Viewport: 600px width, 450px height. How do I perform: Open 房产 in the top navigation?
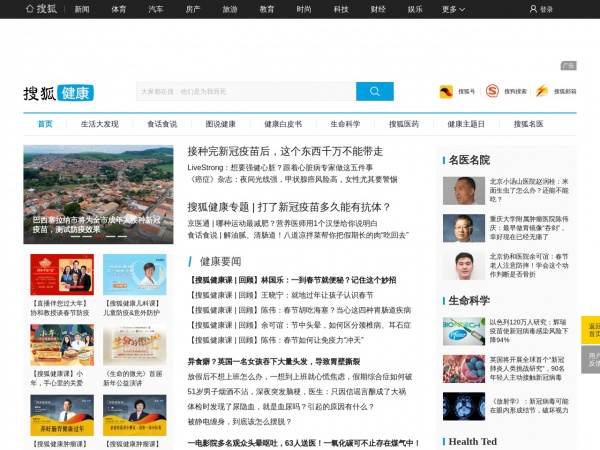(193, 9)
